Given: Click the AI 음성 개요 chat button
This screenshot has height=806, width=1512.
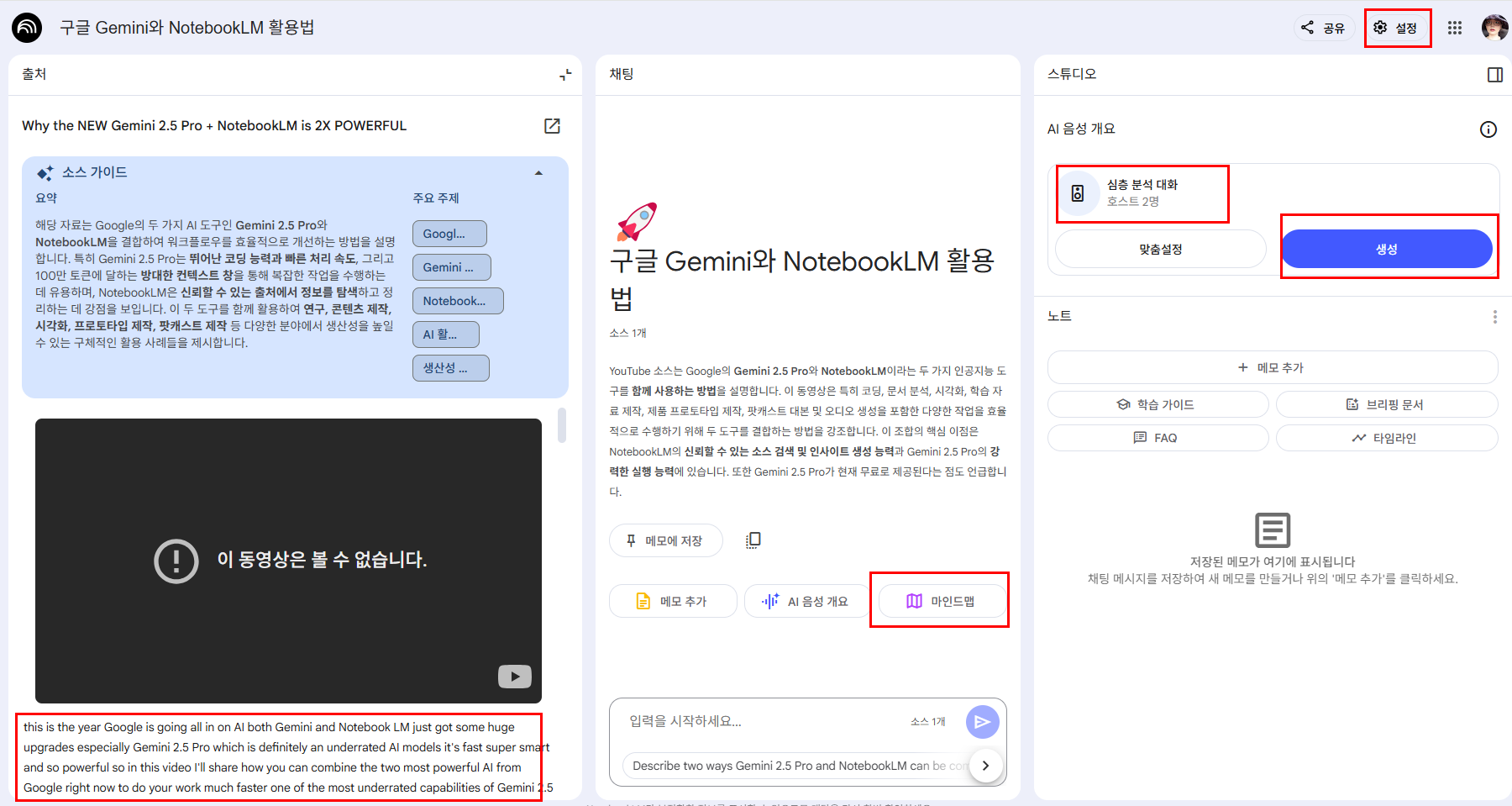Looking at the screenshot, I should click(x=806, y=601).
